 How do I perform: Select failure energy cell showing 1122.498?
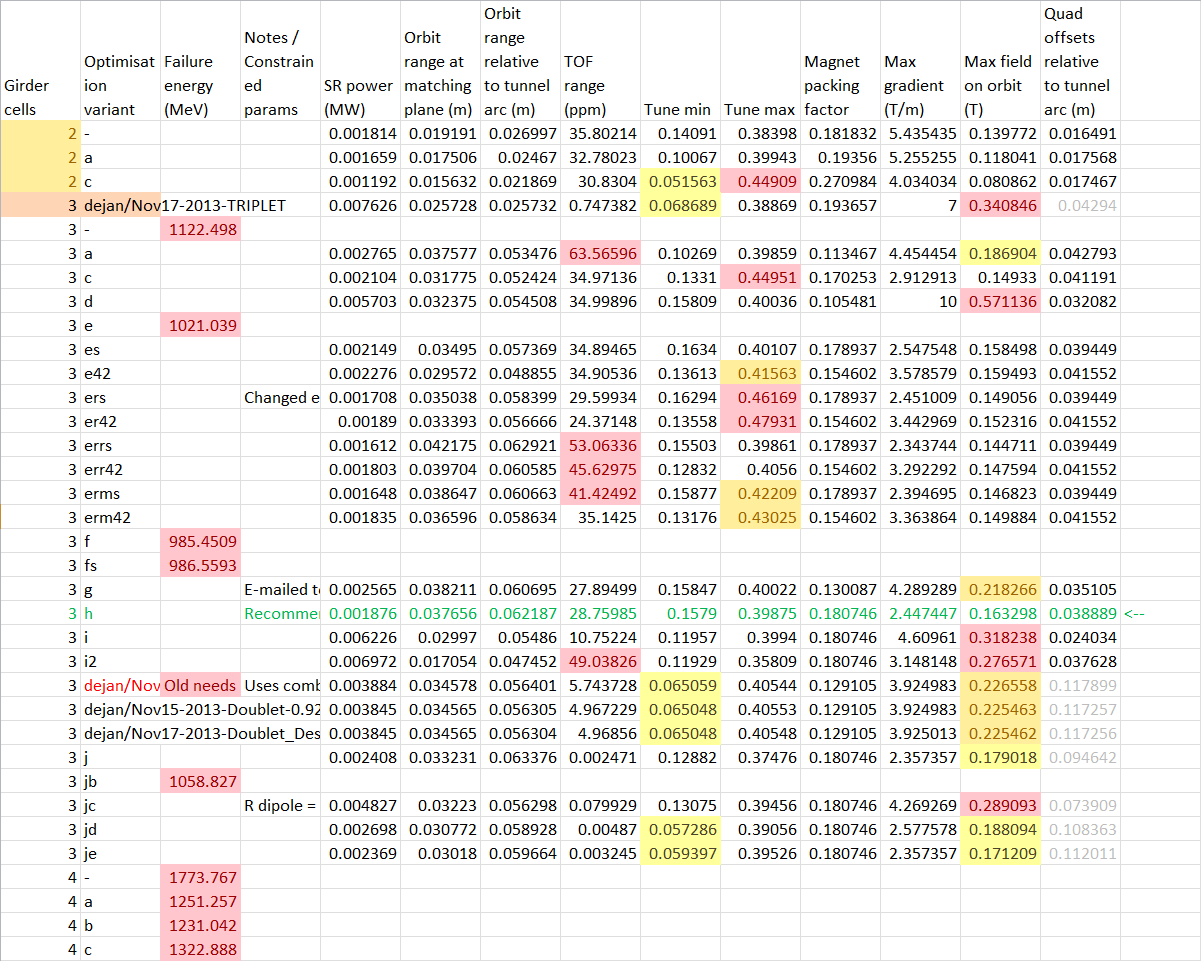click(200, 230)
